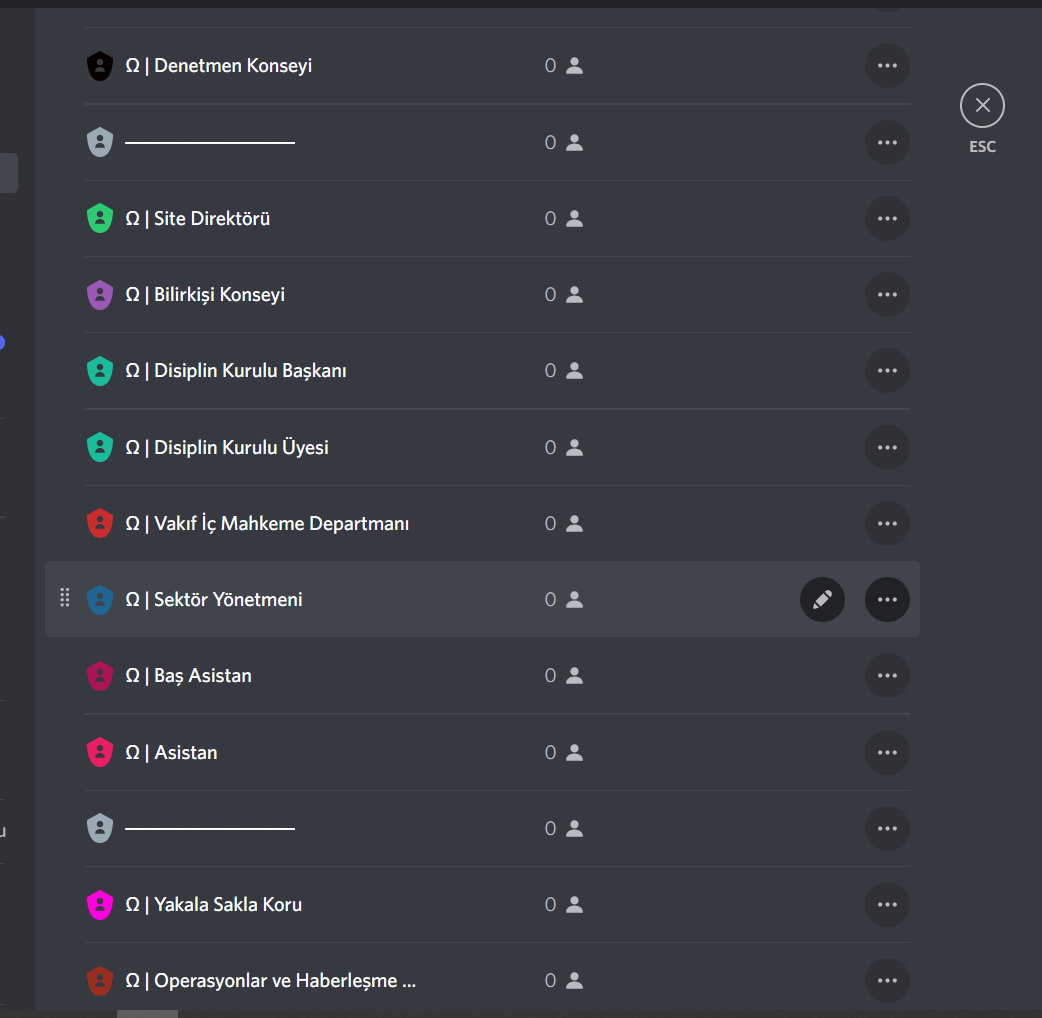Click the purple shield icon beside Ω | Bilirkişi Konseyi
This screenshot has width=1042, height=1018.
(x=100, y=294)
